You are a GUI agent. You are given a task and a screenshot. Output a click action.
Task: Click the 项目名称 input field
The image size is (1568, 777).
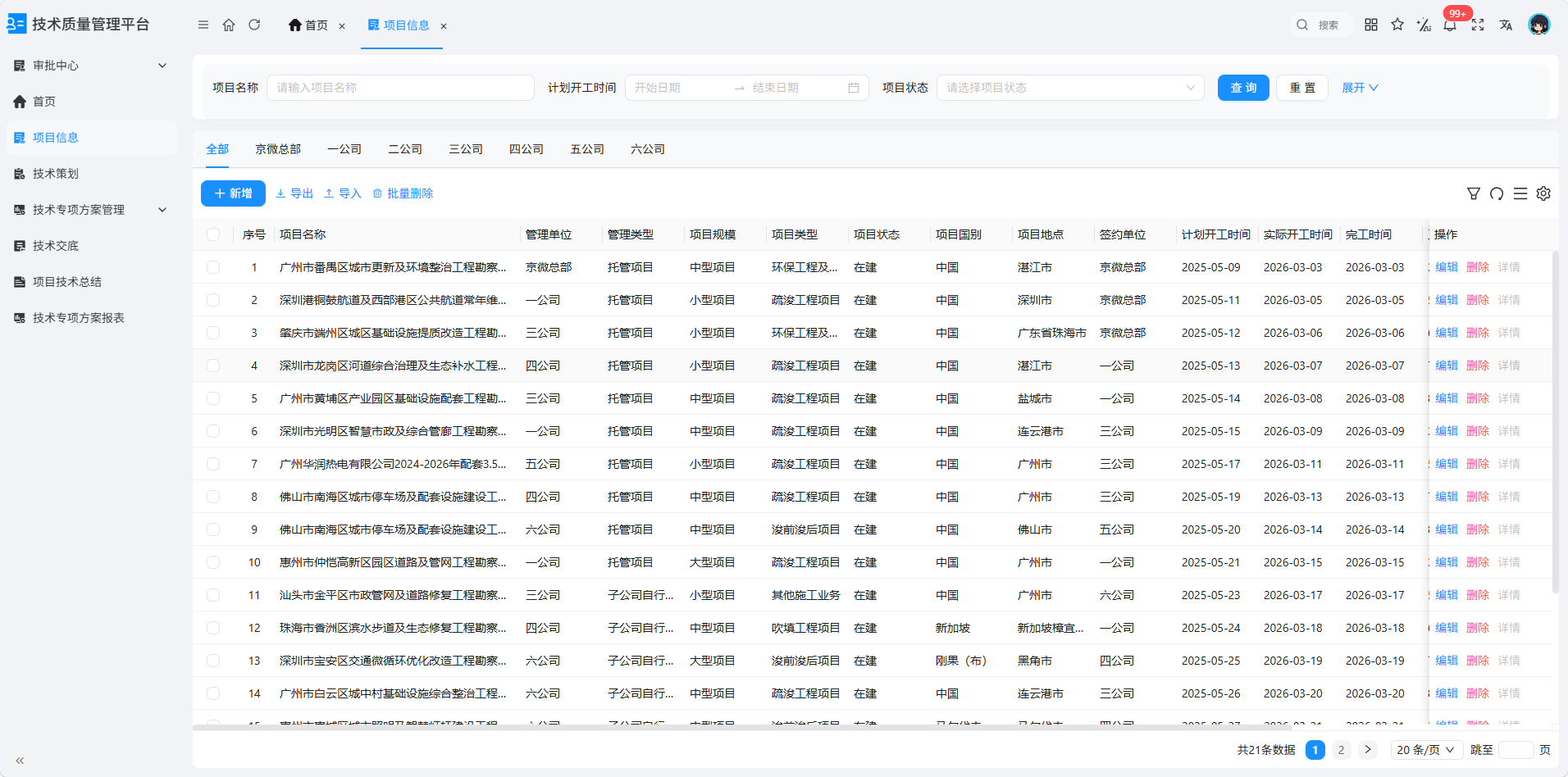coord(400,88)
